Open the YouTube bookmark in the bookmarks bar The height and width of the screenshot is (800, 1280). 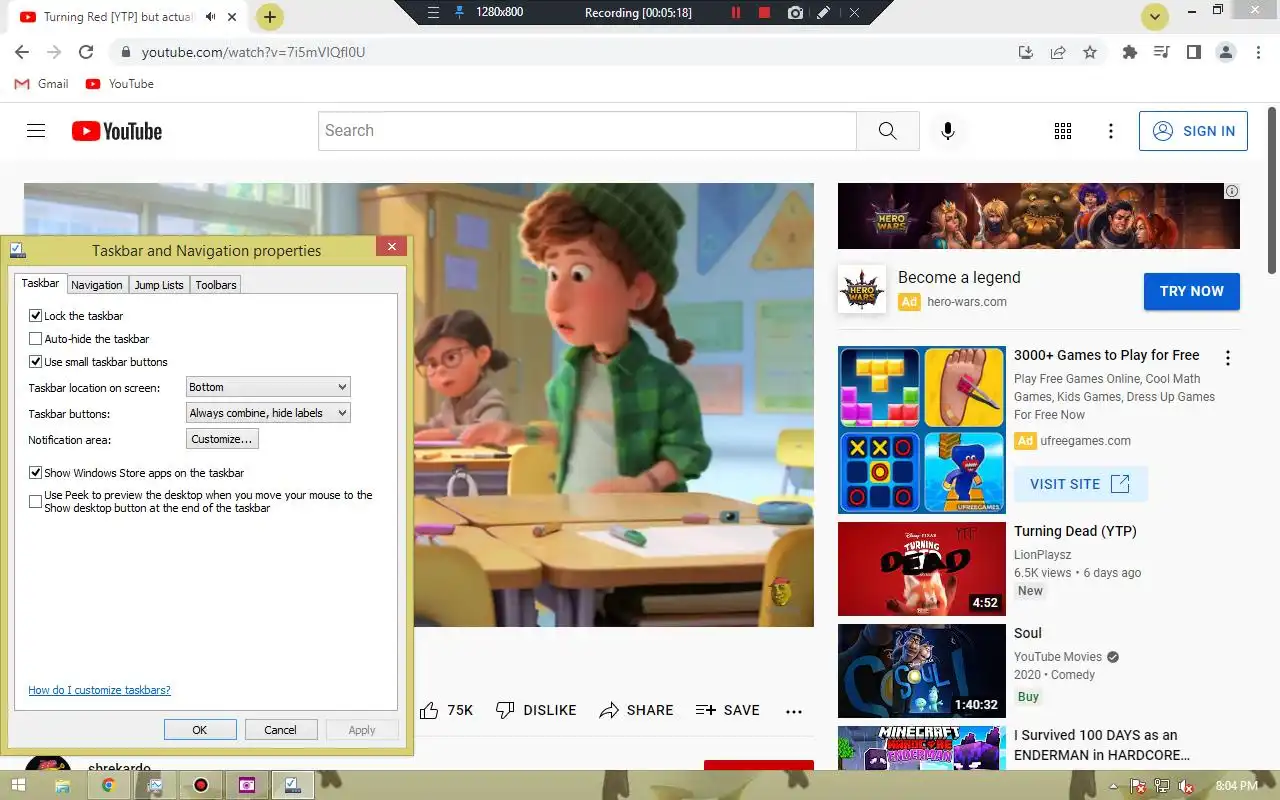tap(120, 84)
